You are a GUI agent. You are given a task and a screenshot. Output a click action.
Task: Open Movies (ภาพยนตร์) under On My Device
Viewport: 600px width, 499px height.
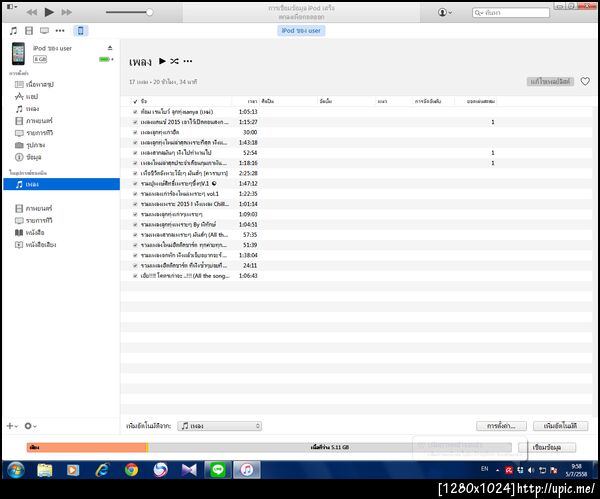tap(33, 208)
